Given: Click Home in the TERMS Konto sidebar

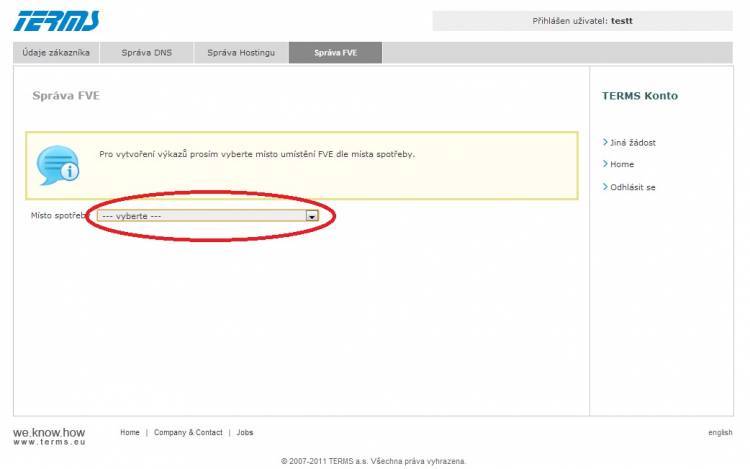Looking at the screenshot, I should click(x=622, y=165).
